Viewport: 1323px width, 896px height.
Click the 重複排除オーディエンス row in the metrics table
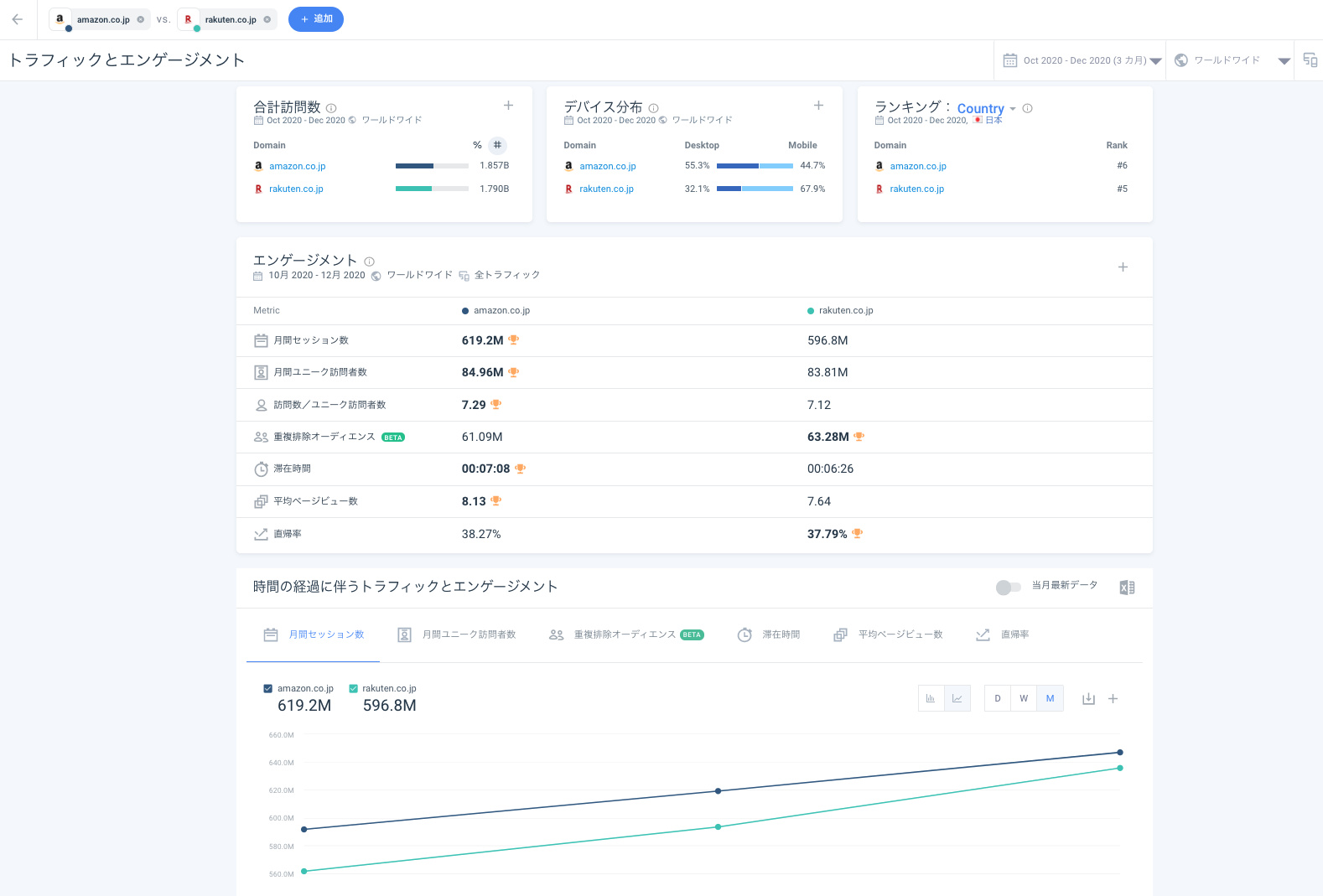[694, 437]
